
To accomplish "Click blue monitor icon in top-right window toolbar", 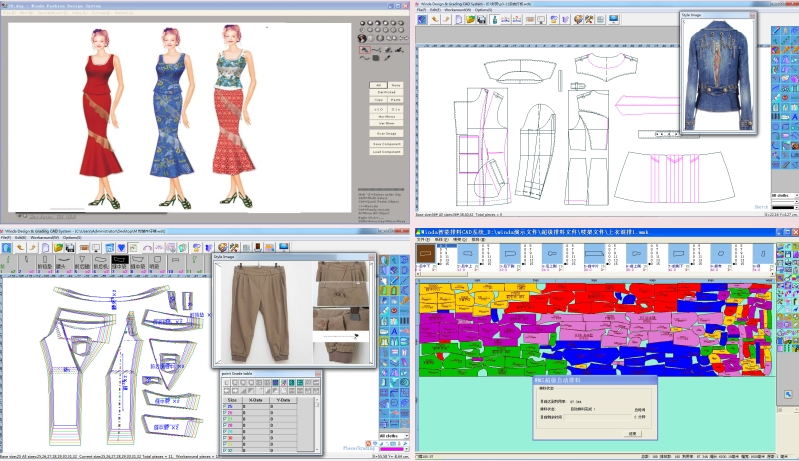I will click(x=614, y=19).
